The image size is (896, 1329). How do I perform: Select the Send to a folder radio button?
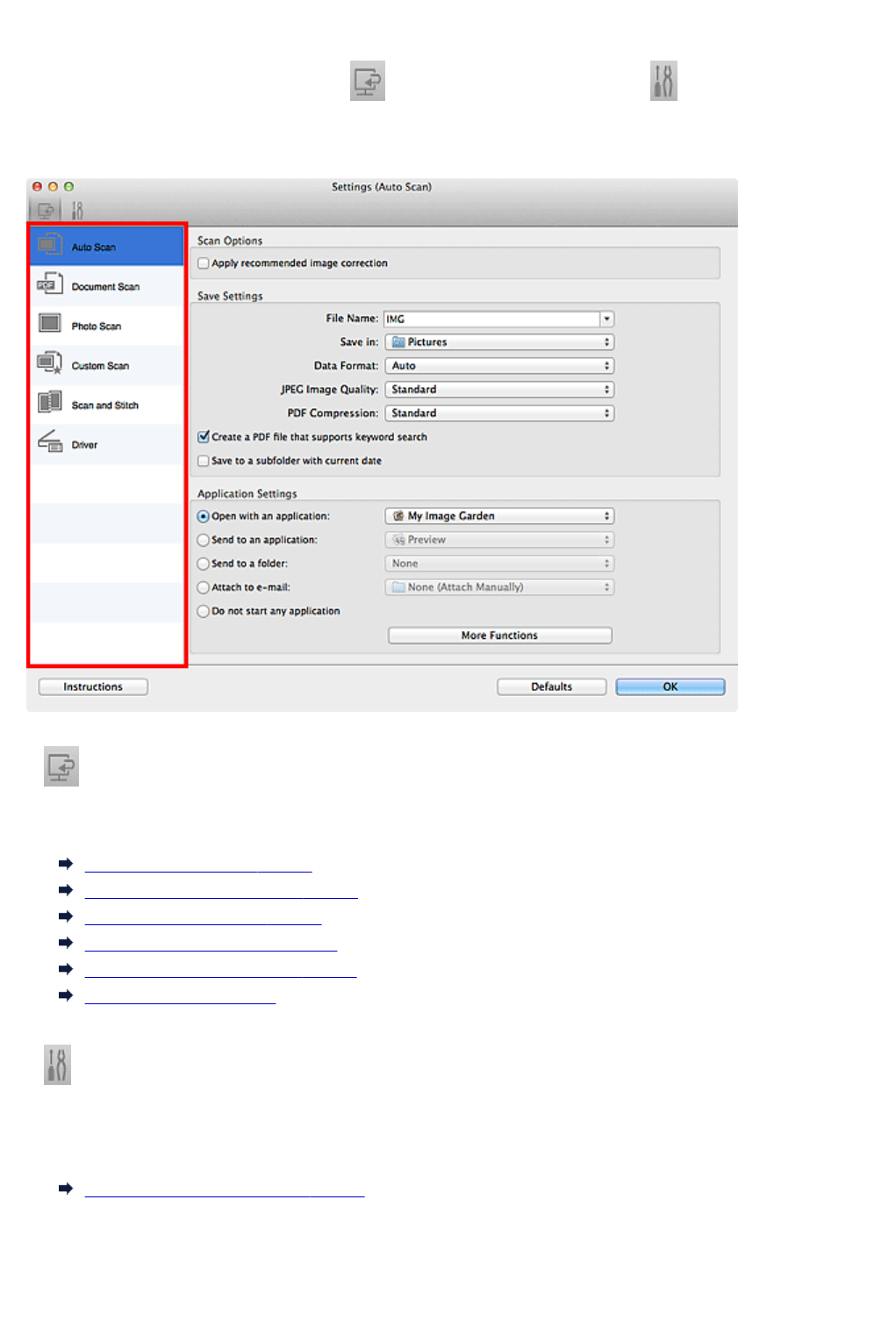click(x=204, y=564)
